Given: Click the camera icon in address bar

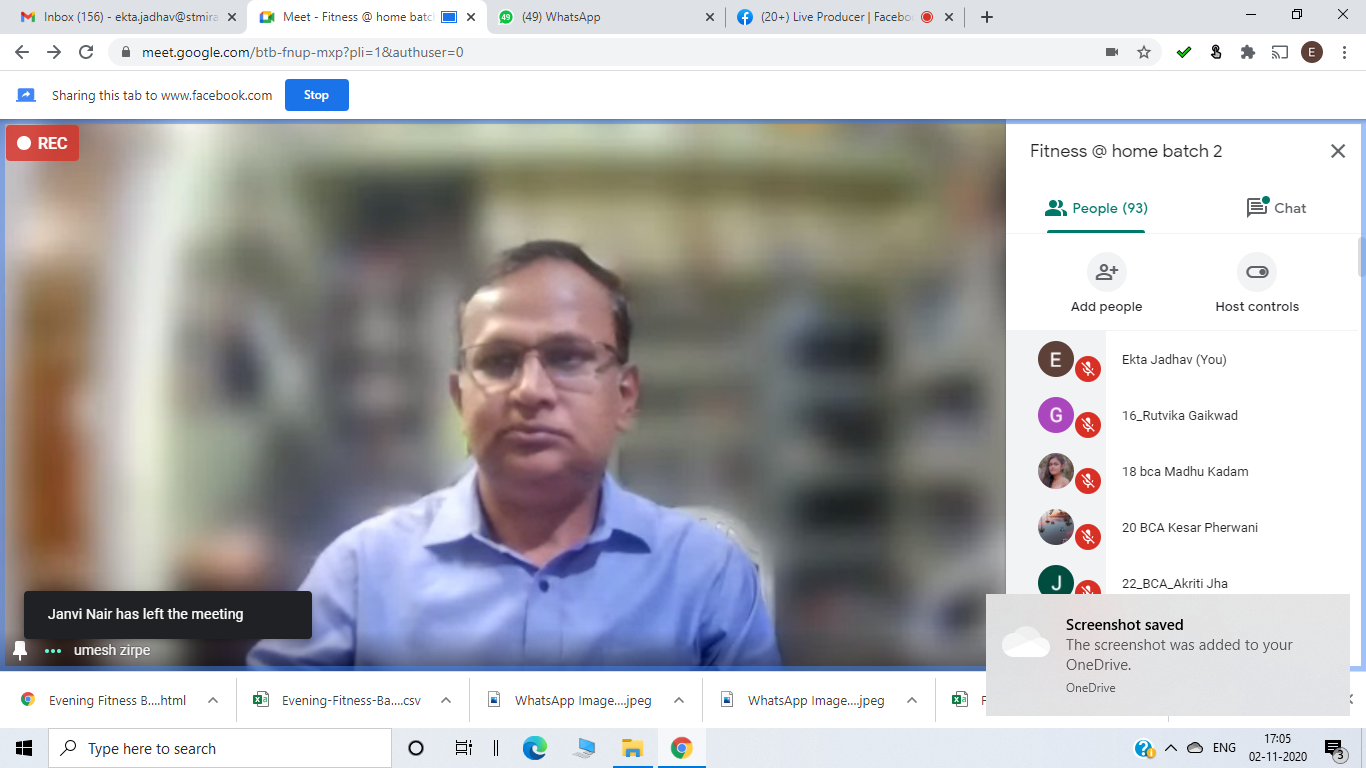Looking at the screenshot, I should [x=1111, y=52].
